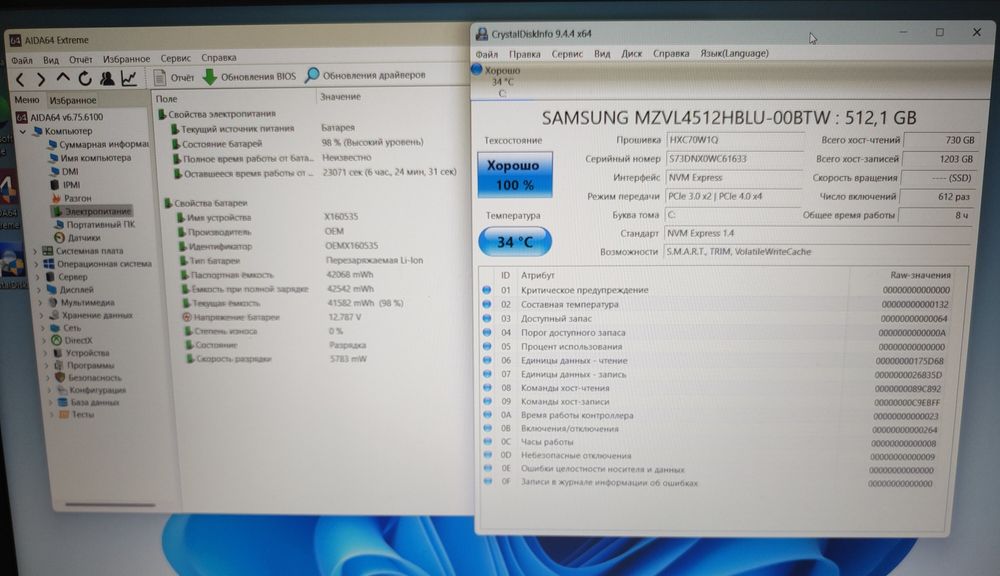
Task: Refresh the AIDA64 view
Action: (x=84, y=78)
